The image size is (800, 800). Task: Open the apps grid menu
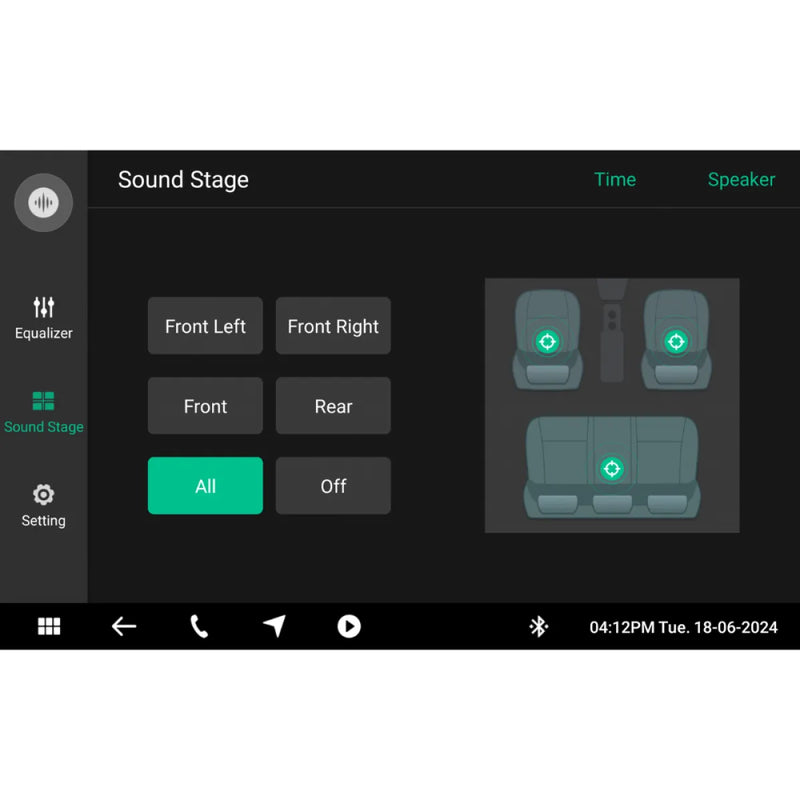coord(49,626)
